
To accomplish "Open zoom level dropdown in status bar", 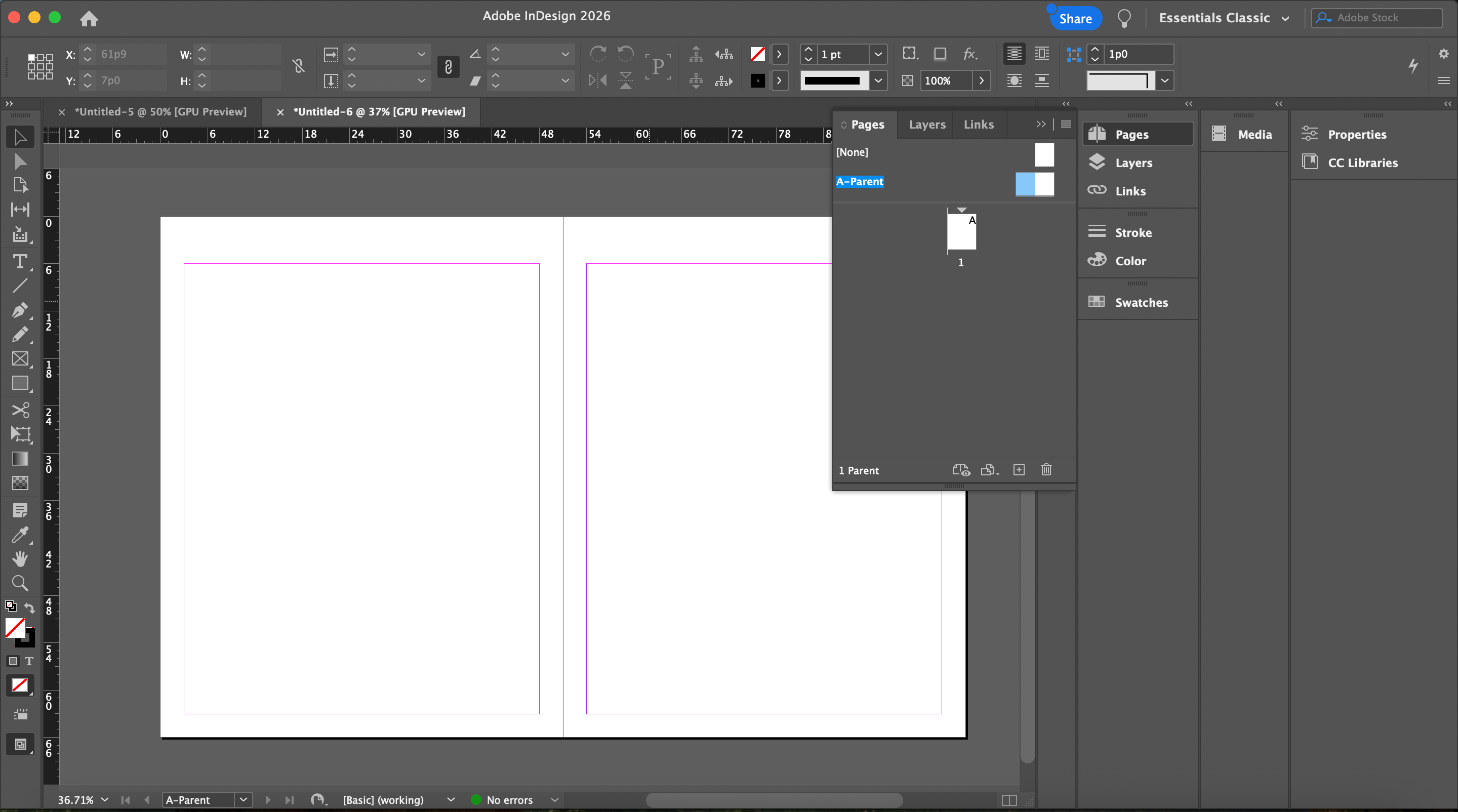I will tap(105, 799).
